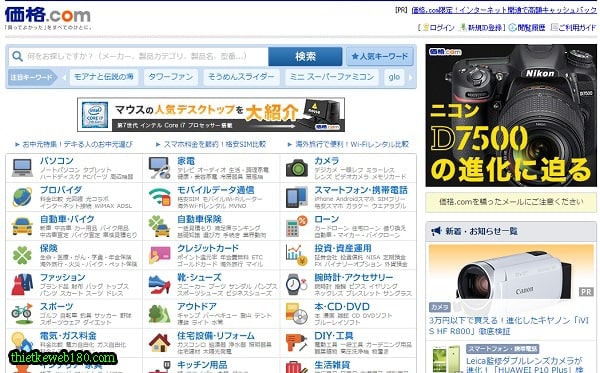Click the プロバイダ globe icon
The image size is (600, 373).
22,197
